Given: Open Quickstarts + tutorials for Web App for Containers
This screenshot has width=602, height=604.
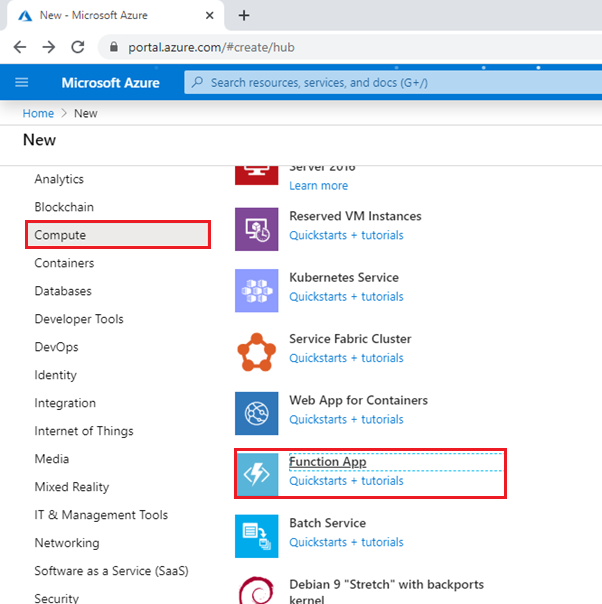Looking at the screenshot, I should point(346,419).
